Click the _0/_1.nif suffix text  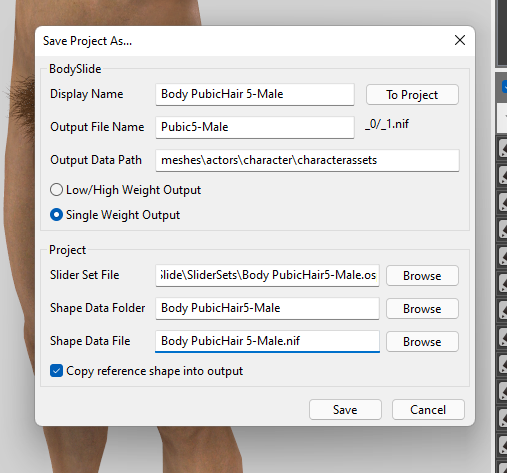coord(387,124)
